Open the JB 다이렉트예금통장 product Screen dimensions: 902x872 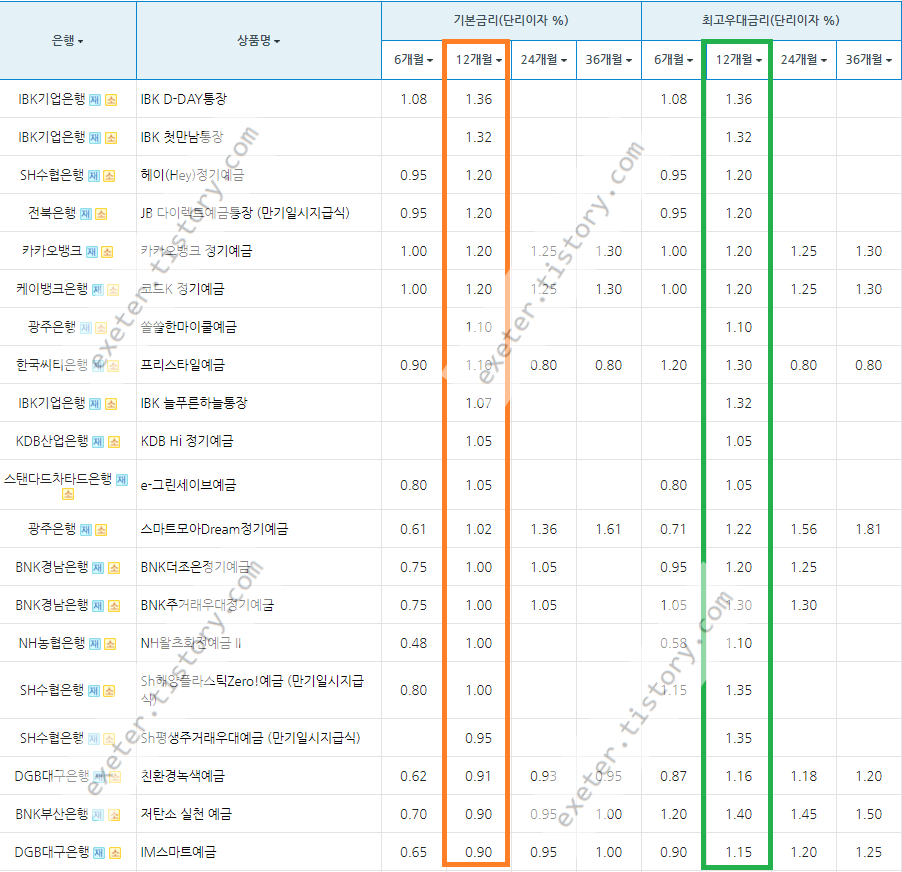pyautogui.click(x=246, y=213)
